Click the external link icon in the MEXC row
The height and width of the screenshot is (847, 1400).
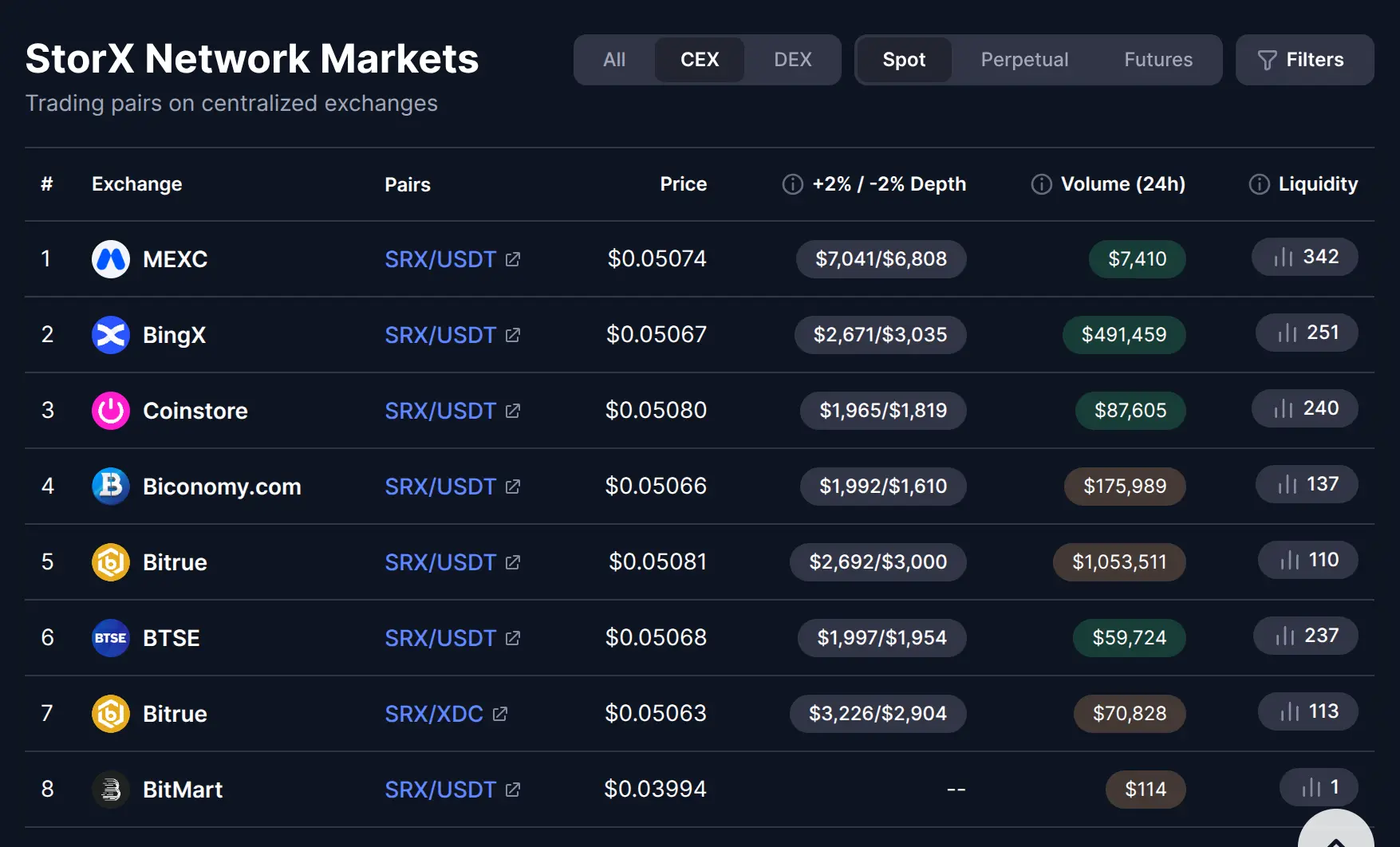[513, 259]
